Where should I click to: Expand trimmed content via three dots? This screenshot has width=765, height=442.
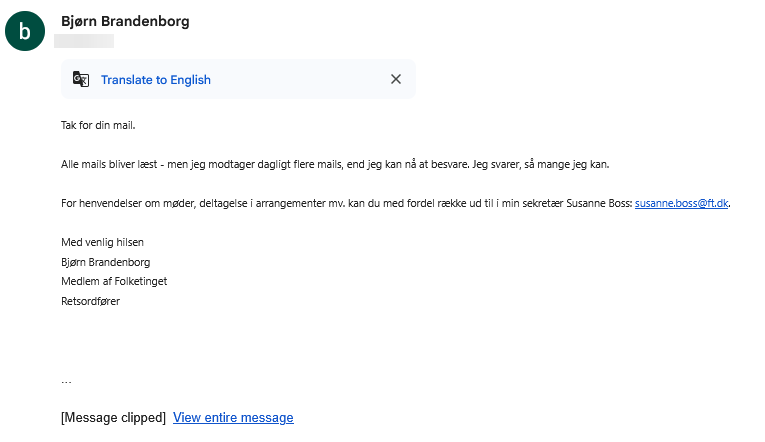(x=66, y=382)
